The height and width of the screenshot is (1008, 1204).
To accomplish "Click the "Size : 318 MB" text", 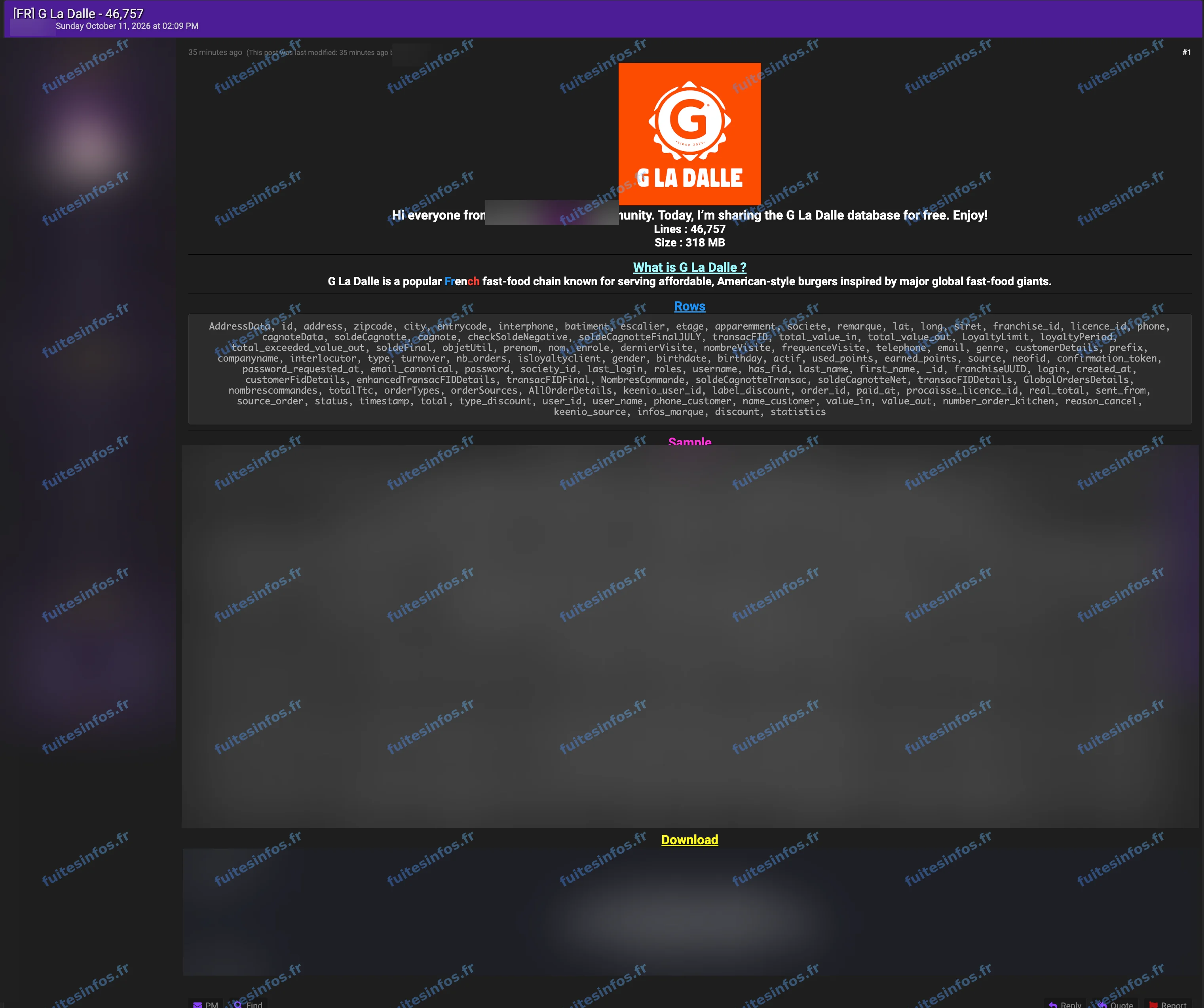I will (x=689, y=243).
